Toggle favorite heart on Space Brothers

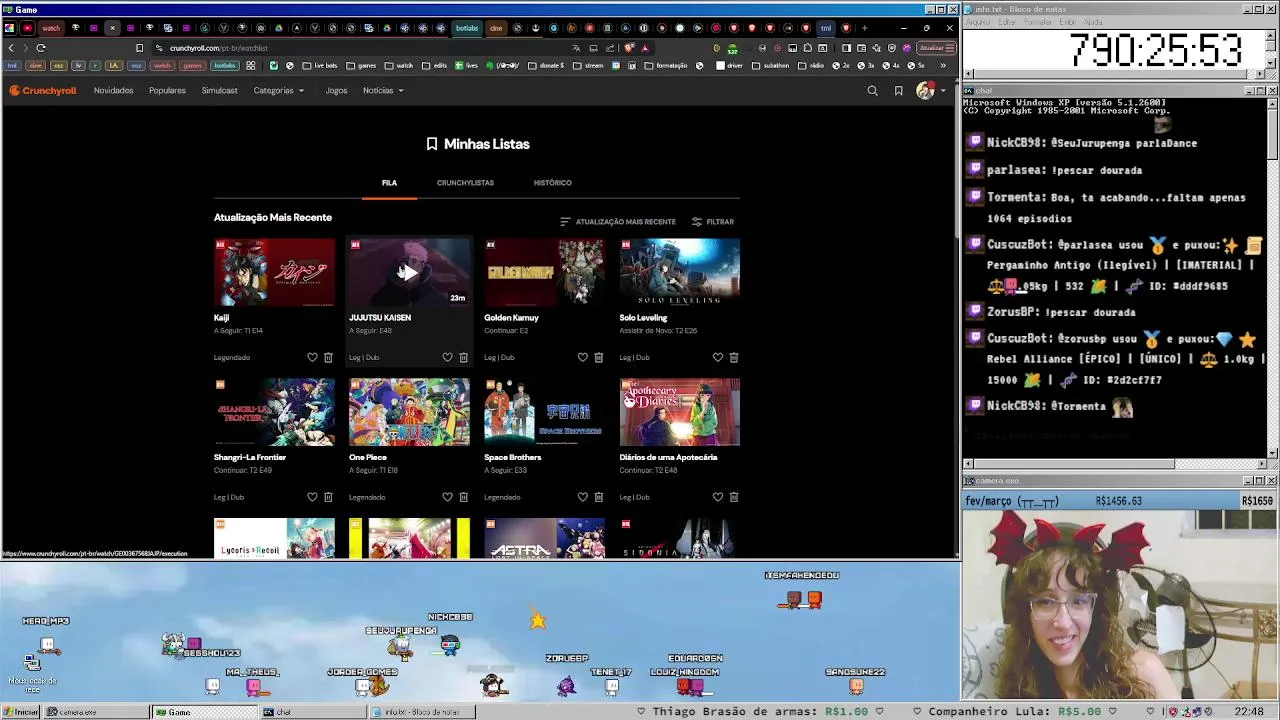[582, 497]
